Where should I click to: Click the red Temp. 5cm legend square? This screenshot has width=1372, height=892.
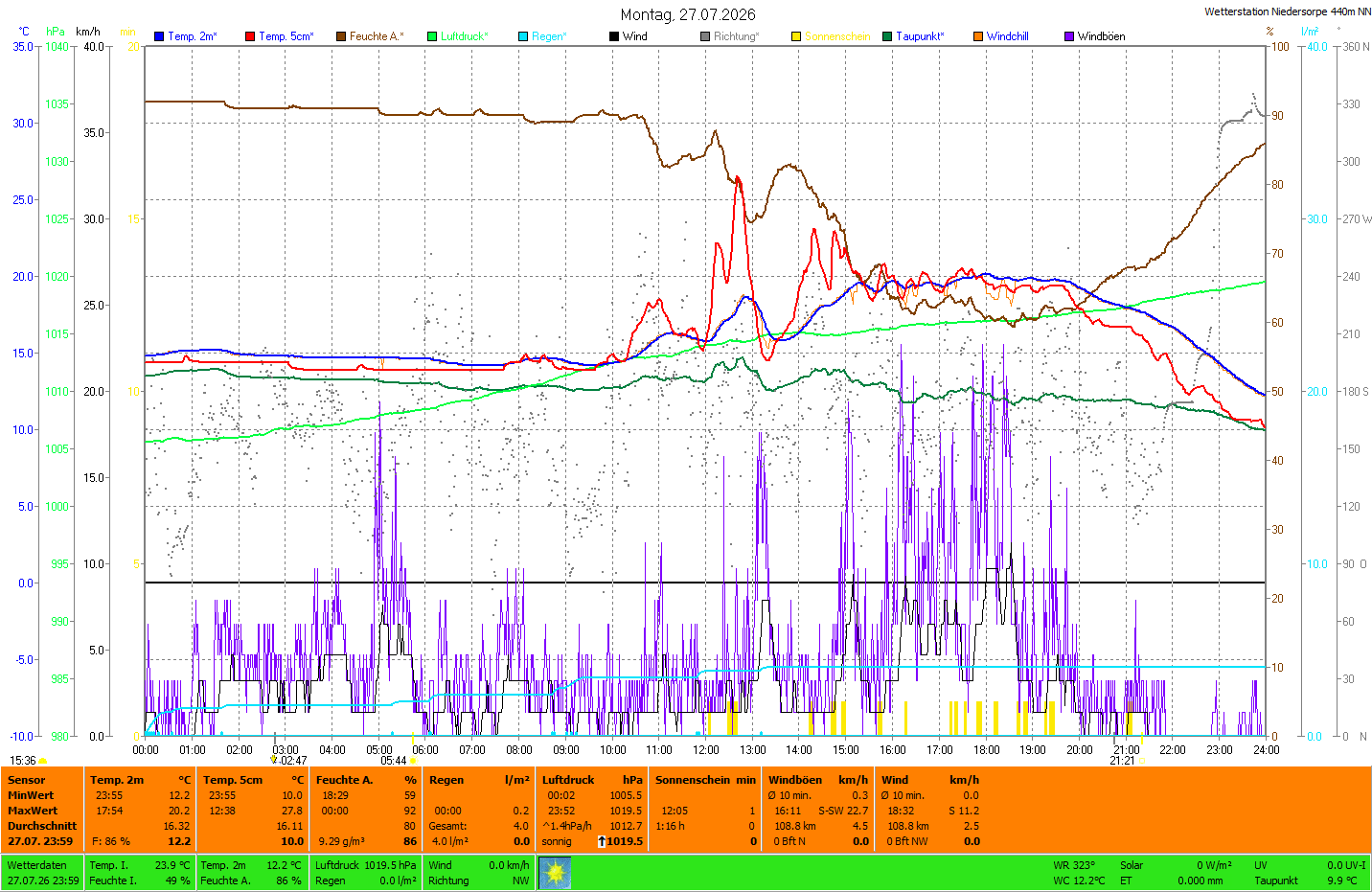click(x=250, y=36)
